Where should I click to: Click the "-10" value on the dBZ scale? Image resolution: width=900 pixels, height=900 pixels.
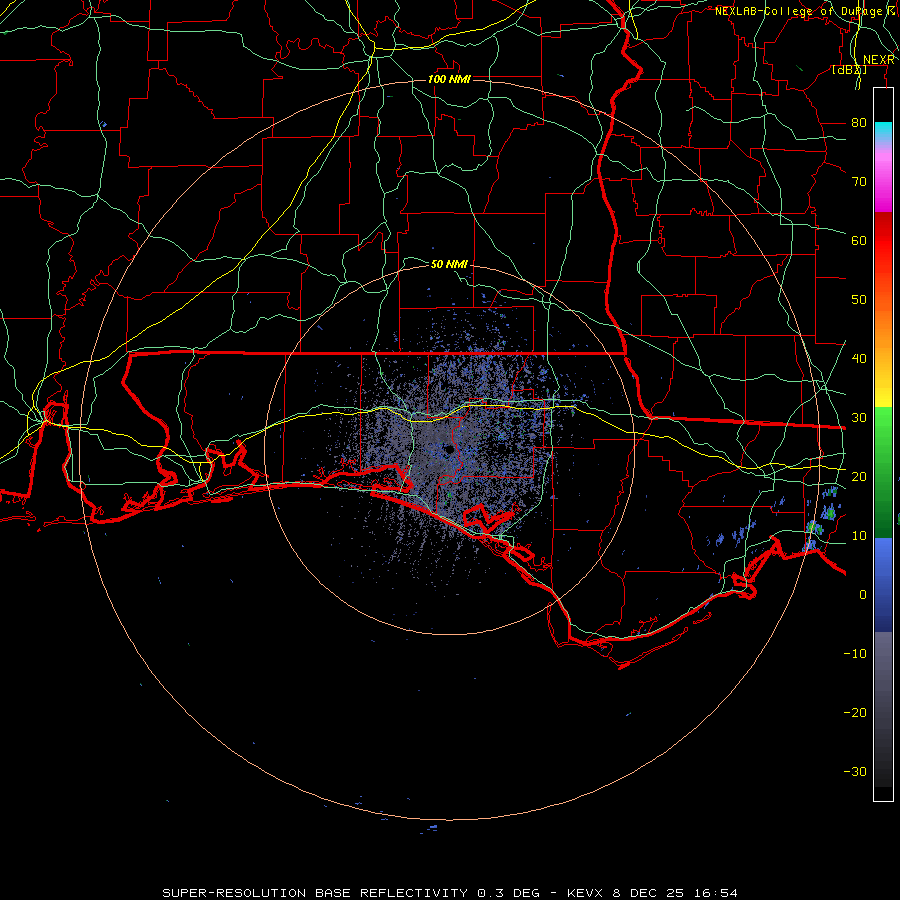[x=855, y=653]
